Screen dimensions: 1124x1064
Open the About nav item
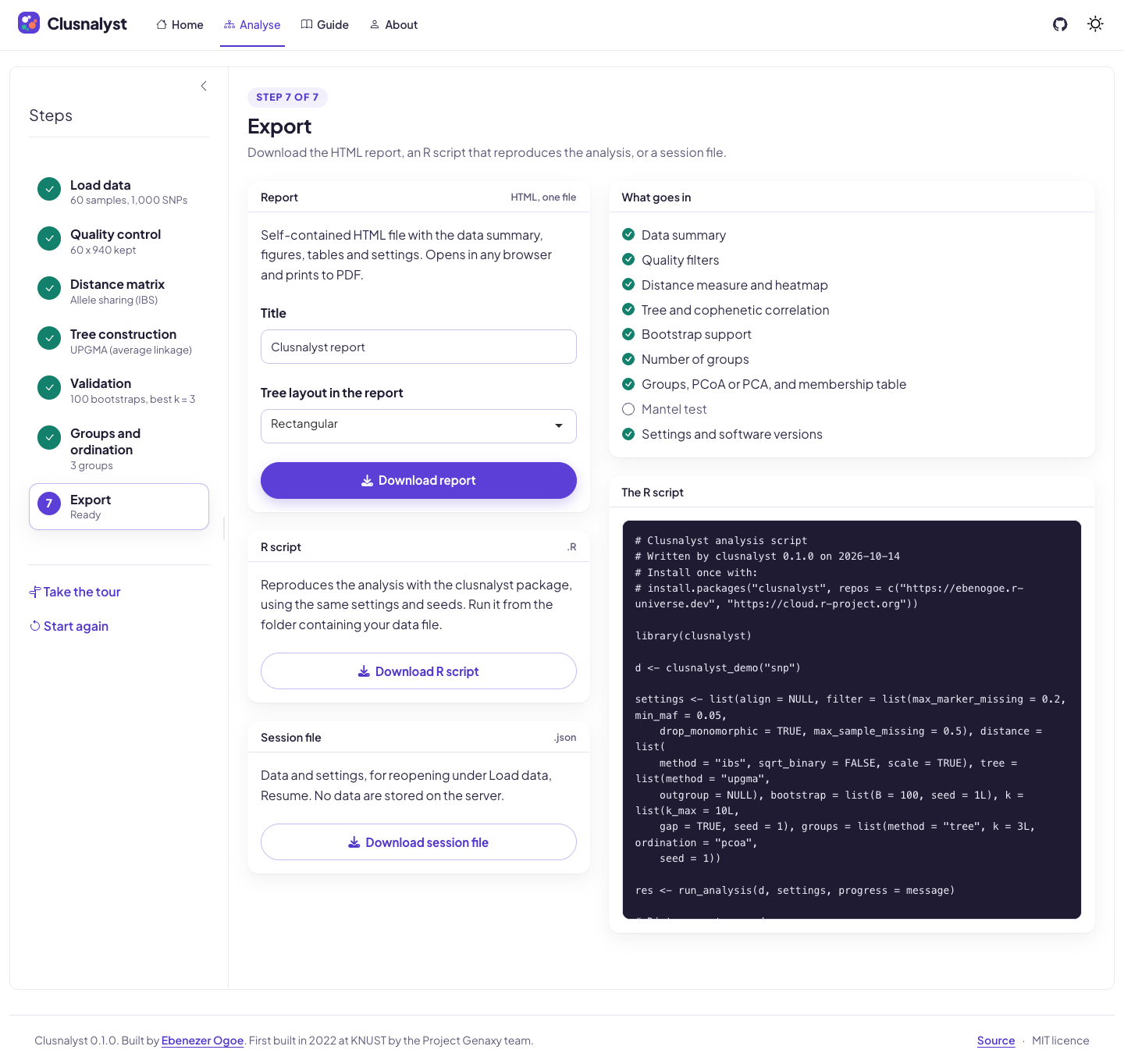[x=393, y=25]
